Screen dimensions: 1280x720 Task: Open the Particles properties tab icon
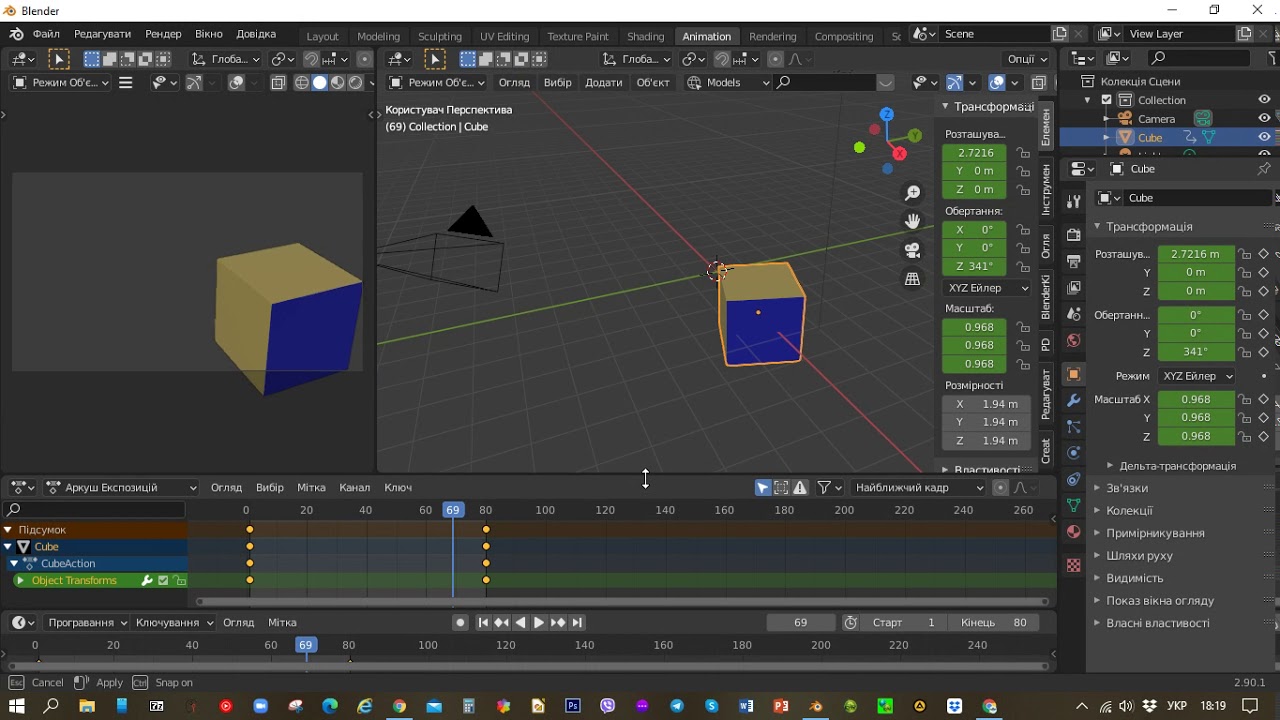[x=1074, y=427]
